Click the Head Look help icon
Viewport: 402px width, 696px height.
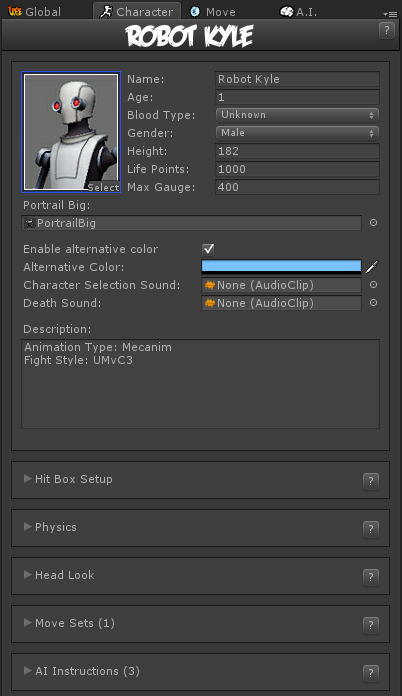371,577
